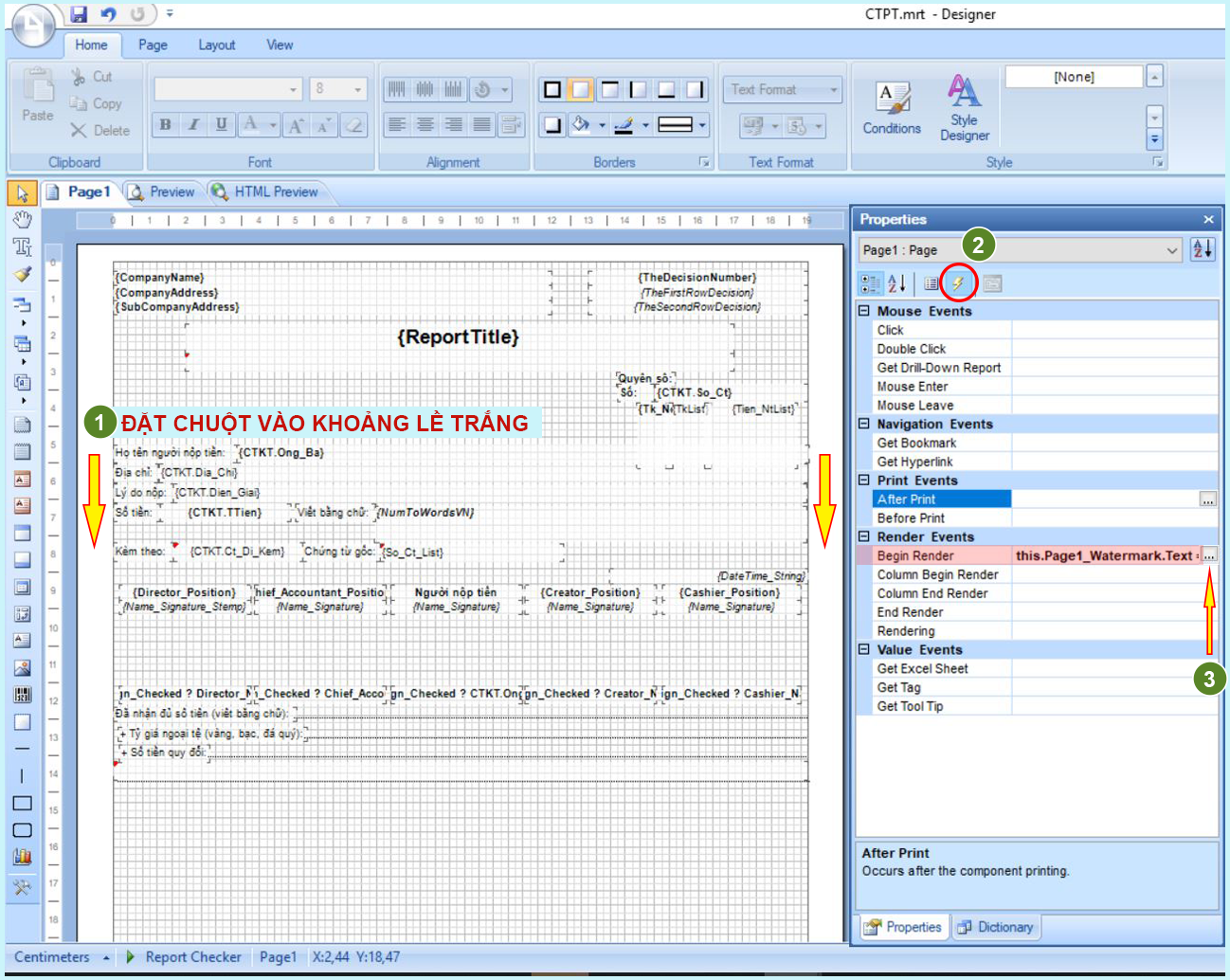
Task: Click the Paste button
Action: point(38,97)
